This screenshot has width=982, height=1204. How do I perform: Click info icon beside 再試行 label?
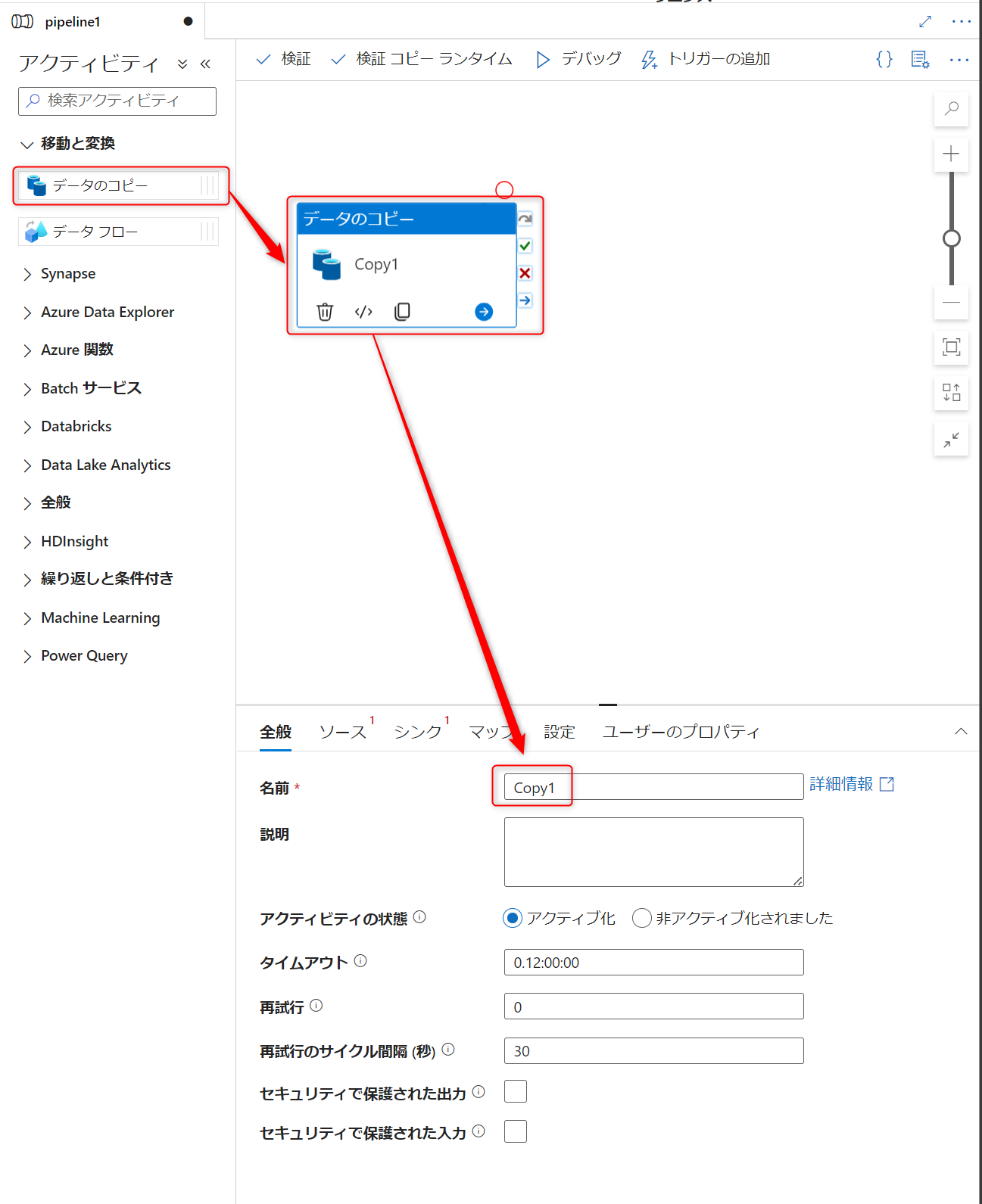[316, 1006]
